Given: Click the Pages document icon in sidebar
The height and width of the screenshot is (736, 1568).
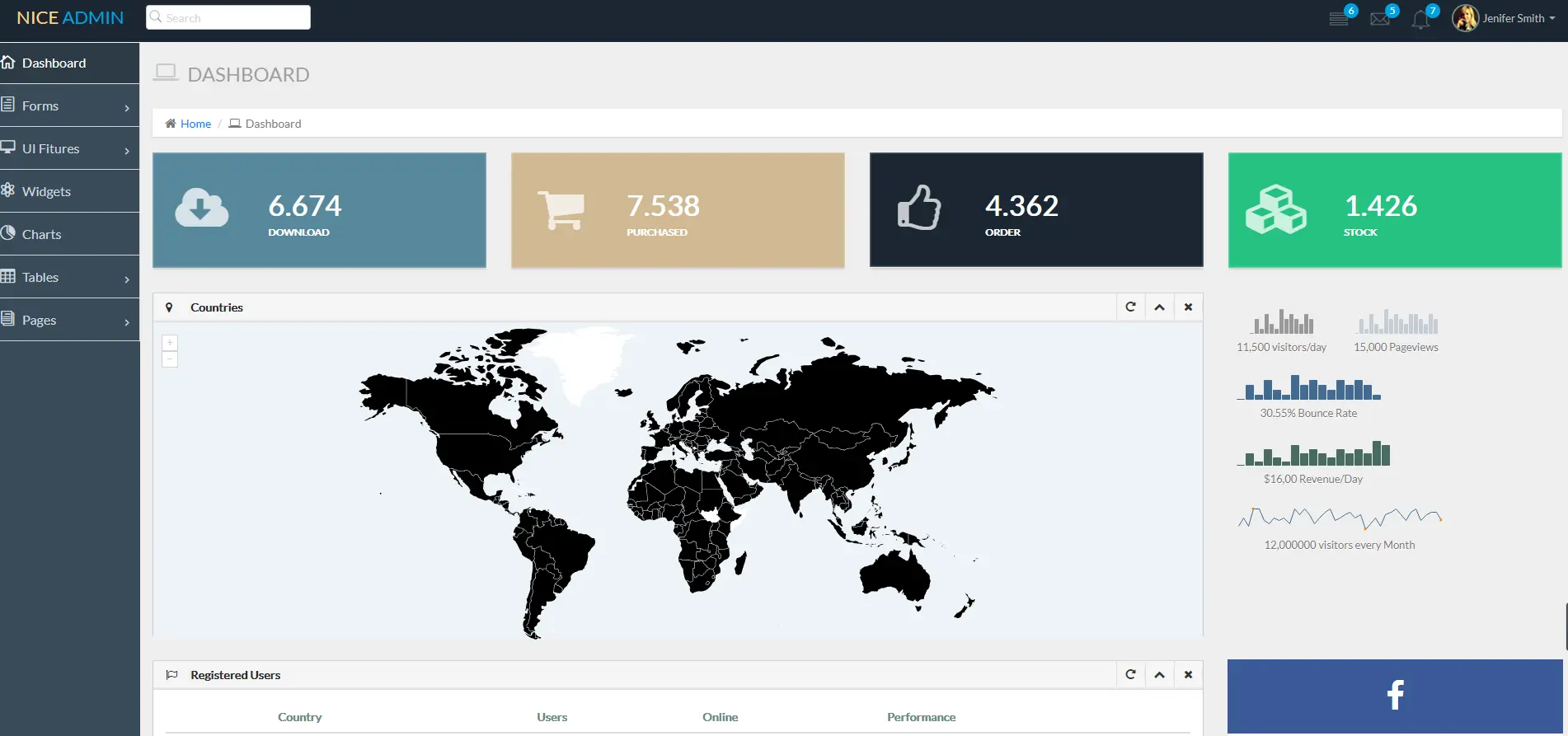Looking at the screenshot, I should click(8, 319).
